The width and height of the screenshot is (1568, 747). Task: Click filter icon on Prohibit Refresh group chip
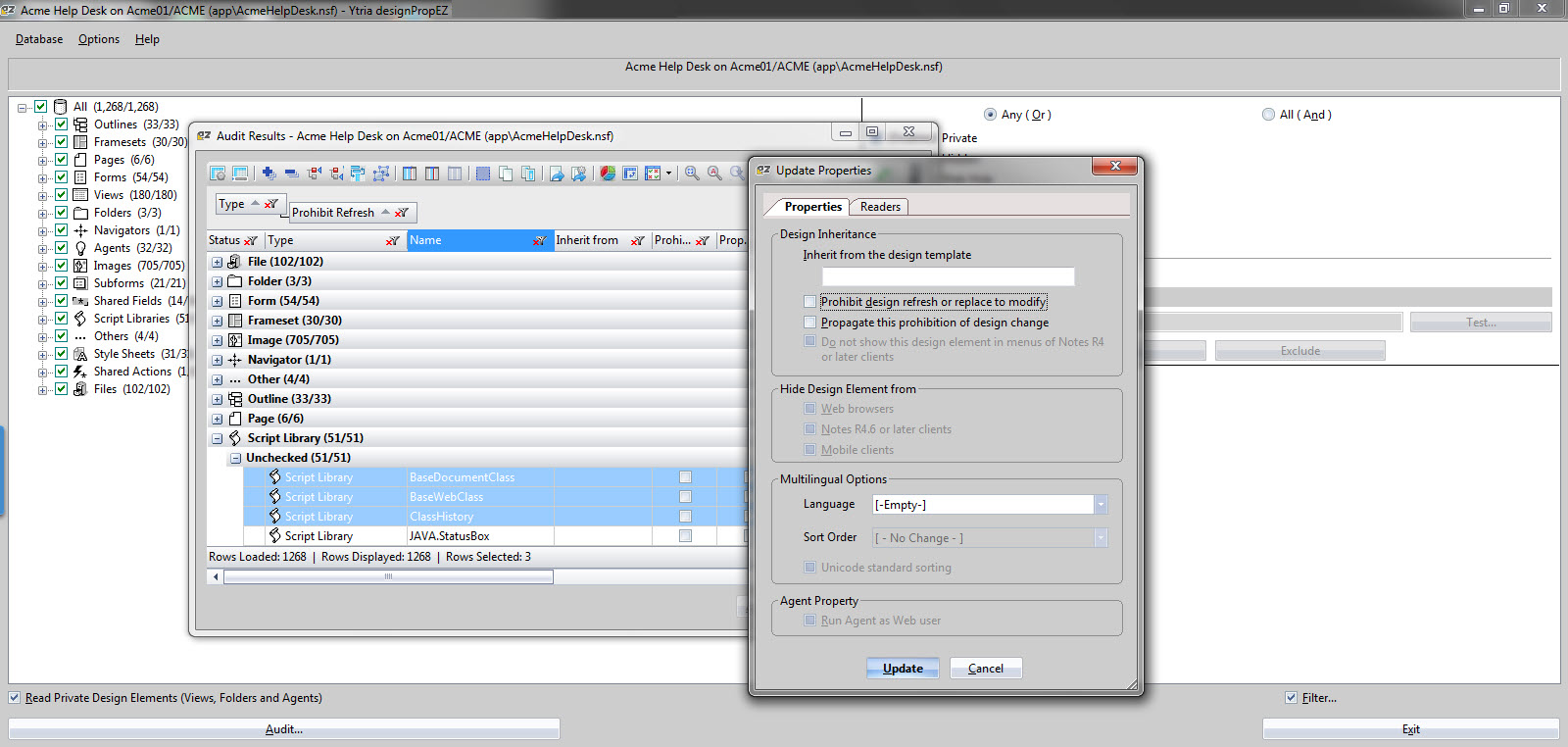pos(402,213)
